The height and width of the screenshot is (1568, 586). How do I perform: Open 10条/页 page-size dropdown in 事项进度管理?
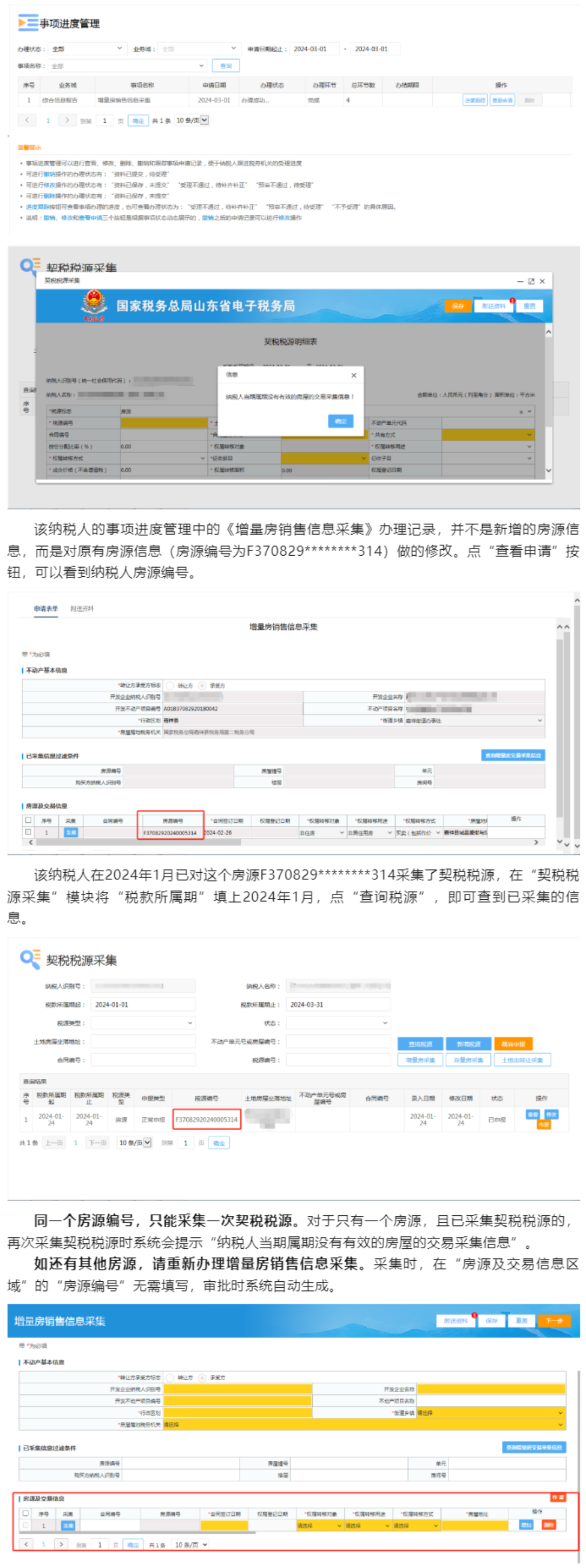[192, 121]
